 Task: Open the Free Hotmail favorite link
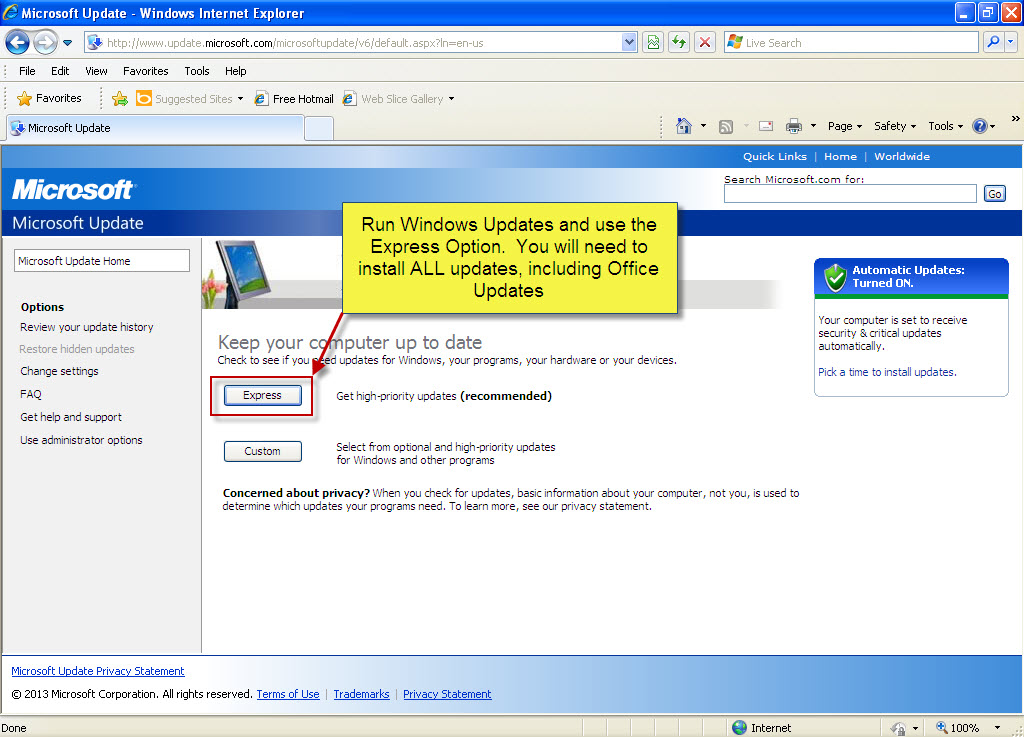(x=294, y=99)
